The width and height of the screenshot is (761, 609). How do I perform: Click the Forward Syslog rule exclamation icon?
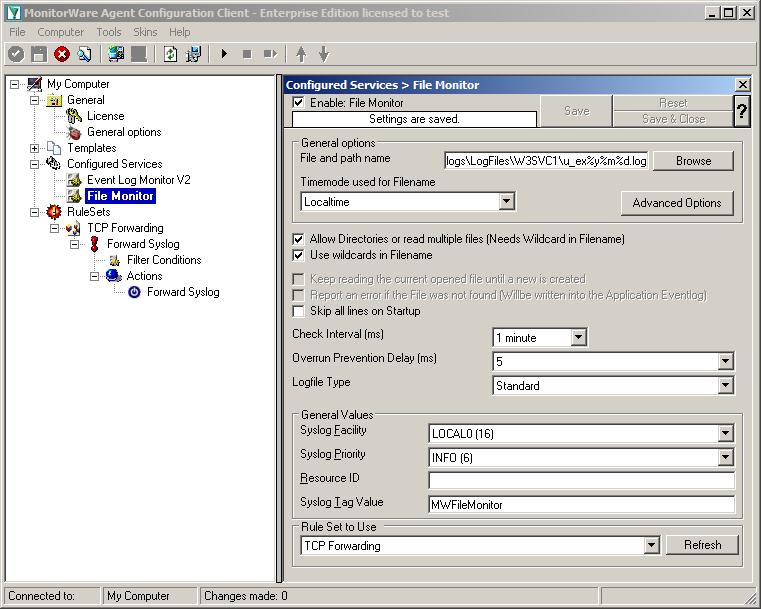coord(94,244)
